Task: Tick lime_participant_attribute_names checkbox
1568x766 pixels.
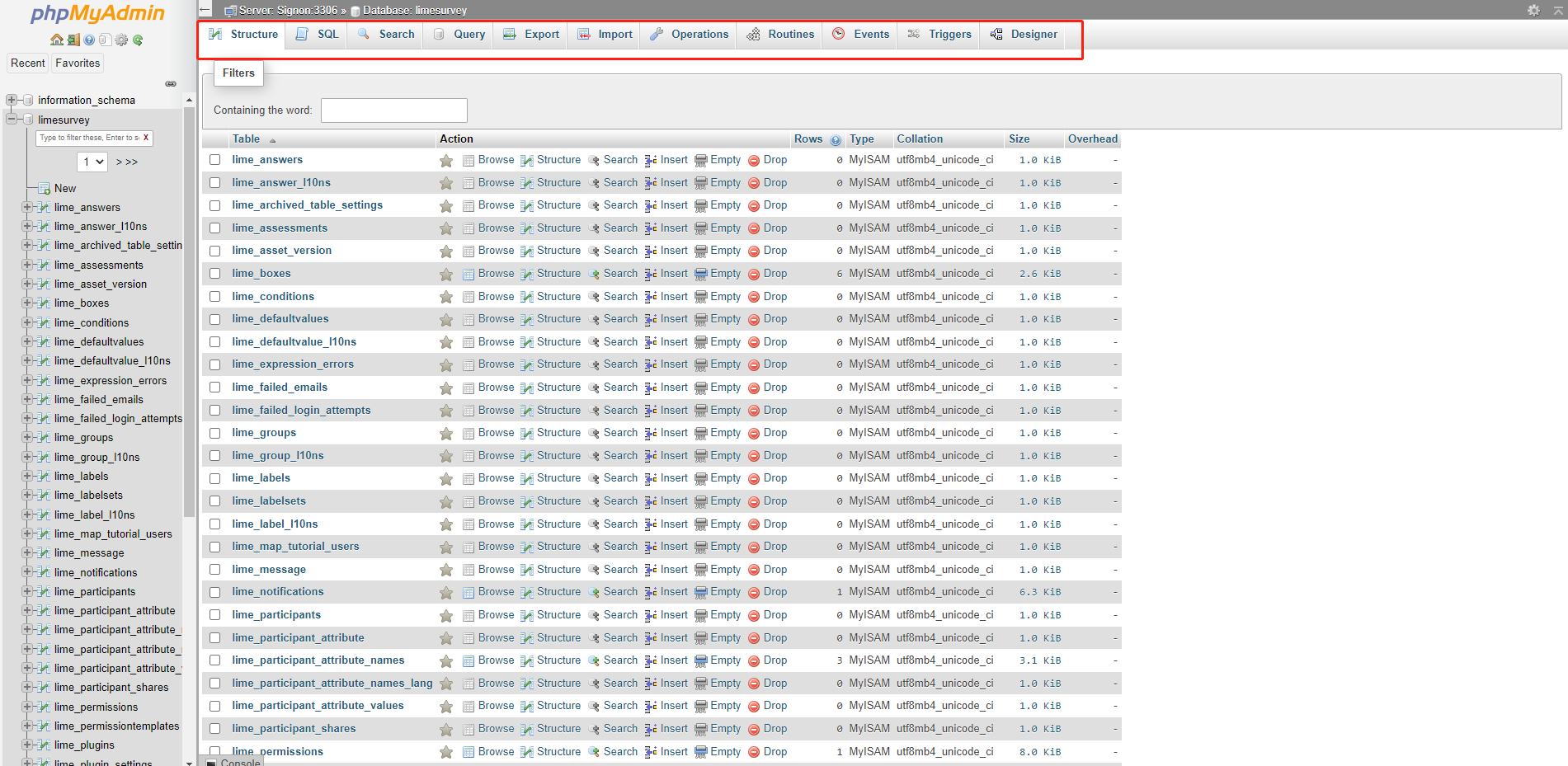Action: (x=215, y=660)
